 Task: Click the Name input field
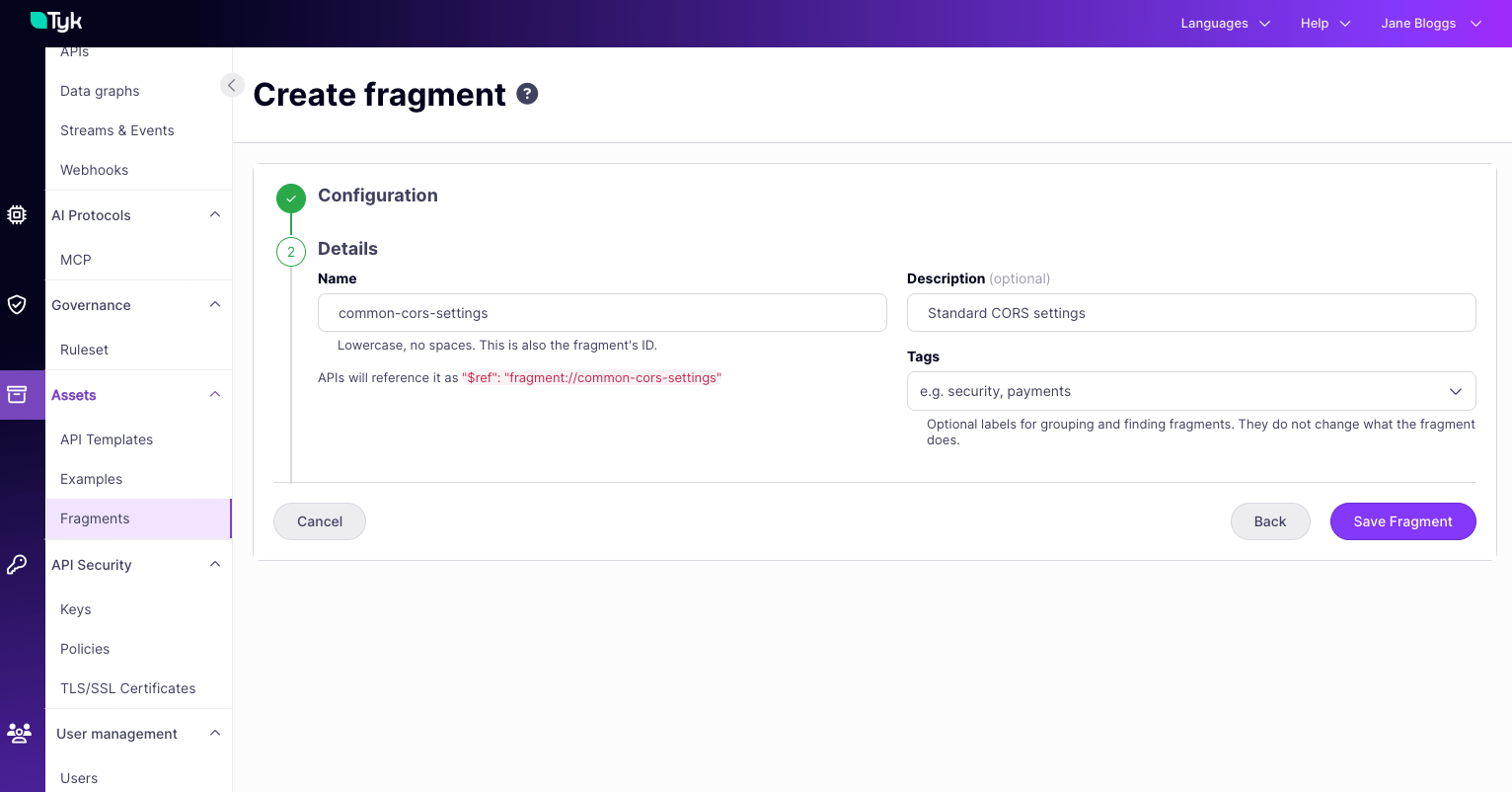(x=602, y=313)
